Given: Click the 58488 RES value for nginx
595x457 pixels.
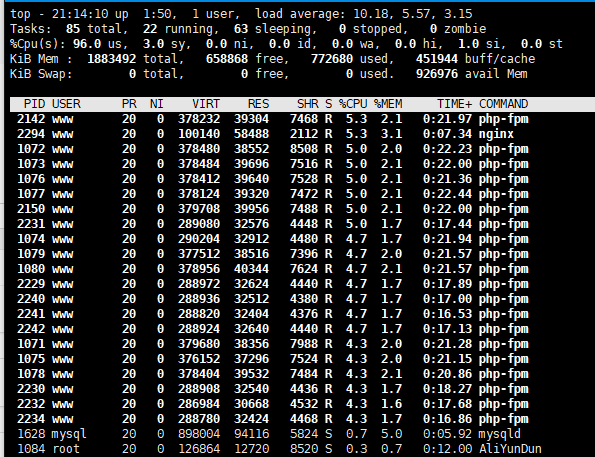Looking at the screenshot, I should click(x=251, y=134).
